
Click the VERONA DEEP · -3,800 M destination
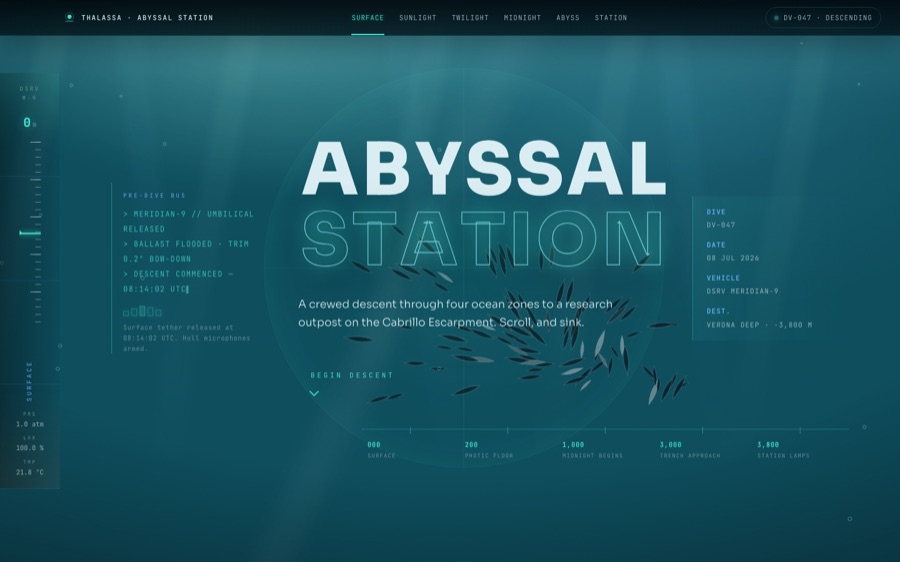coord(759,324)
